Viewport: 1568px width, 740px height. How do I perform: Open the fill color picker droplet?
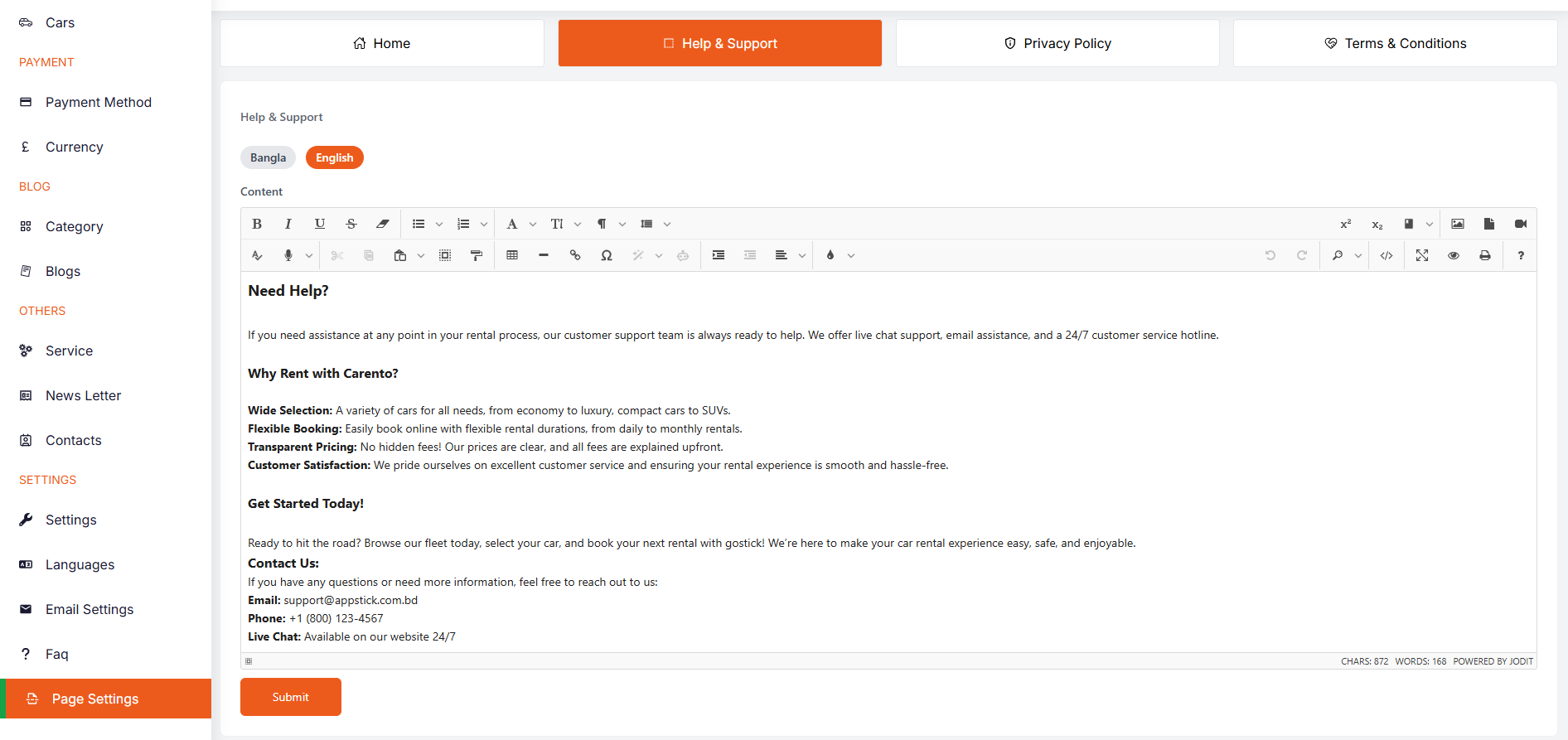830,255
